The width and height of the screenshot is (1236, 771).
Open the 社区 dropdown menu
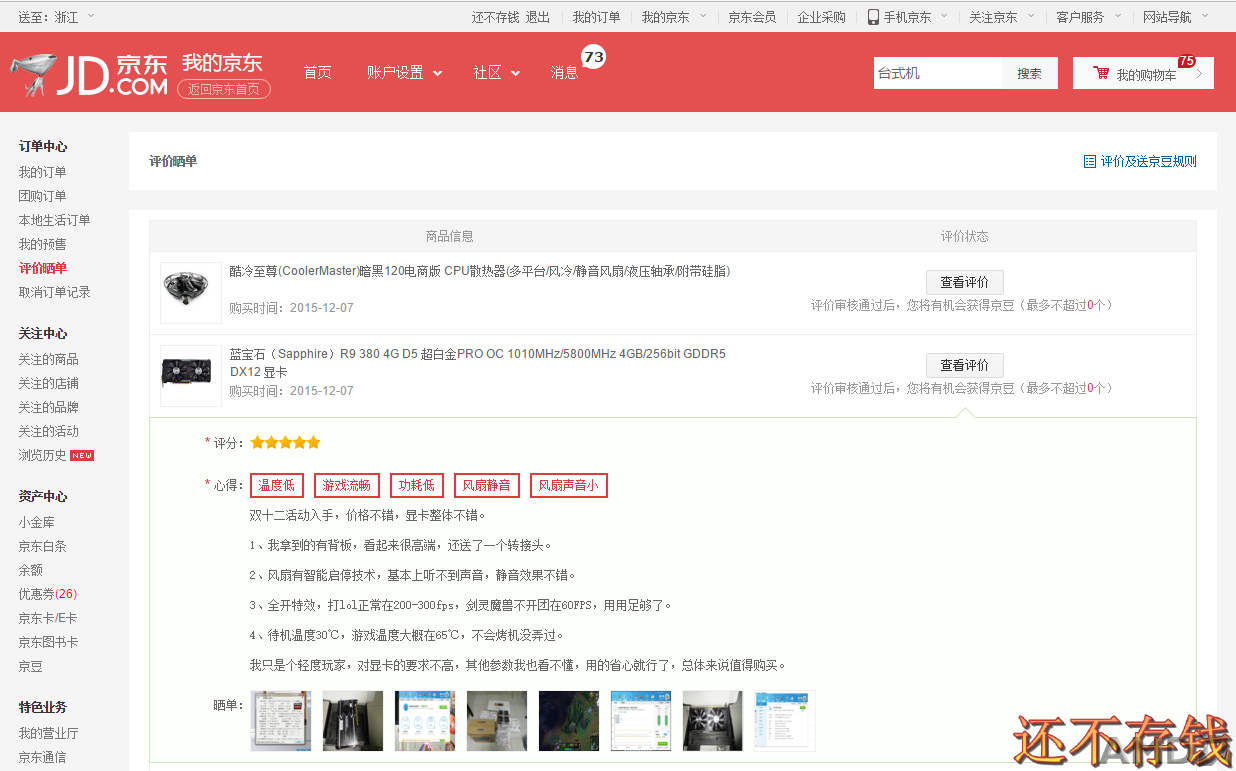497,73
